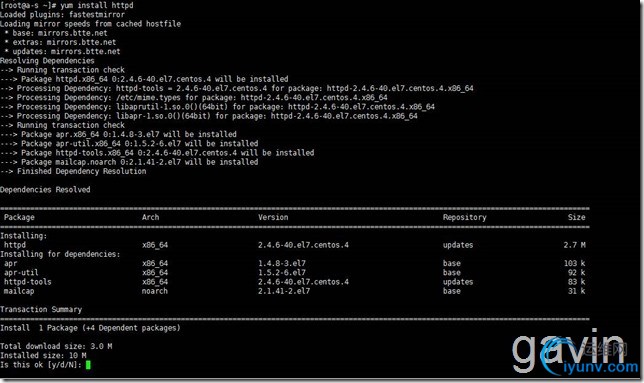Click version '2.1.41-2.el7' in mailcap row
This screenshot has height=383, width=644.
(284, 291)
